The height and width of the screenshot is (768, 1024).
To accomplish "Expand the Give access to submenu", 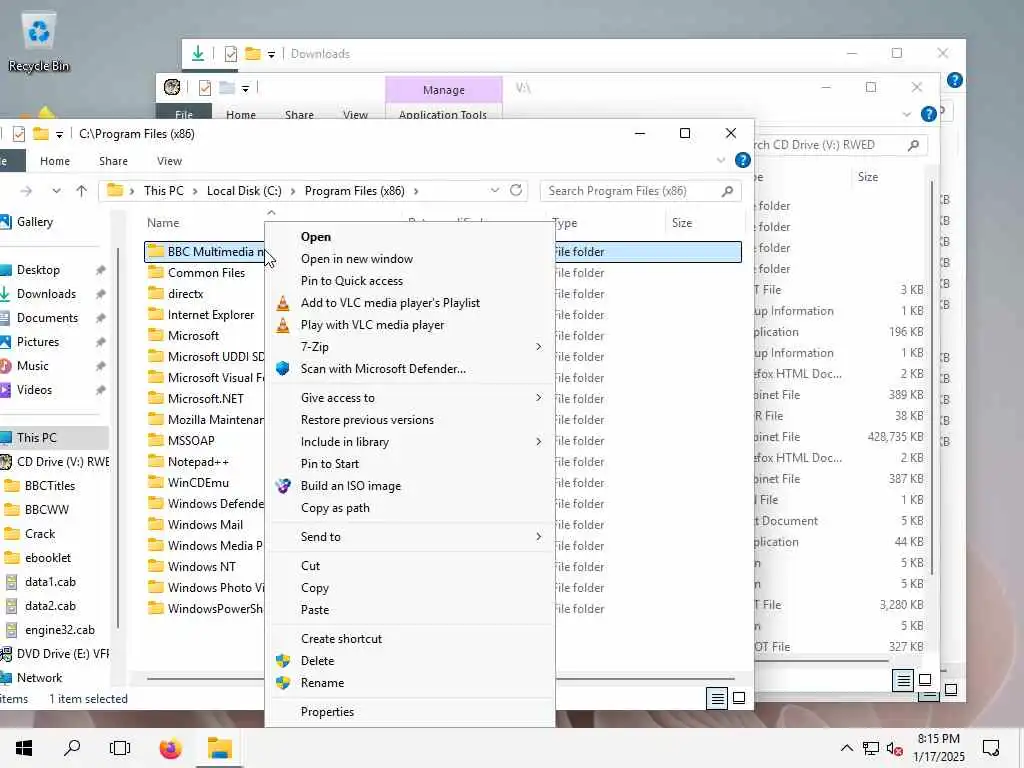I will click(538, 398).
